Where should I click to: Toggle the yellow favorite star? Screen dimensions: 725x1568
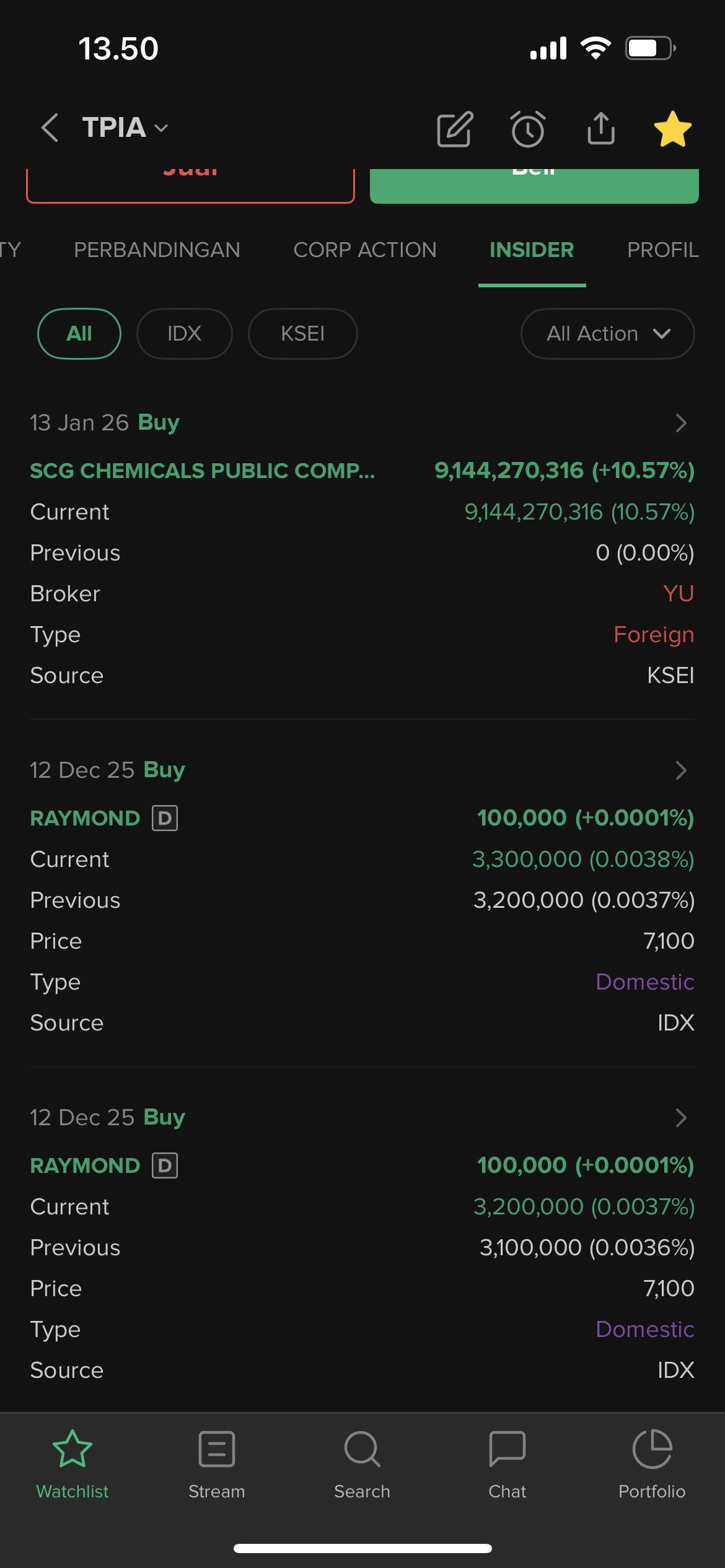(672, 129)
